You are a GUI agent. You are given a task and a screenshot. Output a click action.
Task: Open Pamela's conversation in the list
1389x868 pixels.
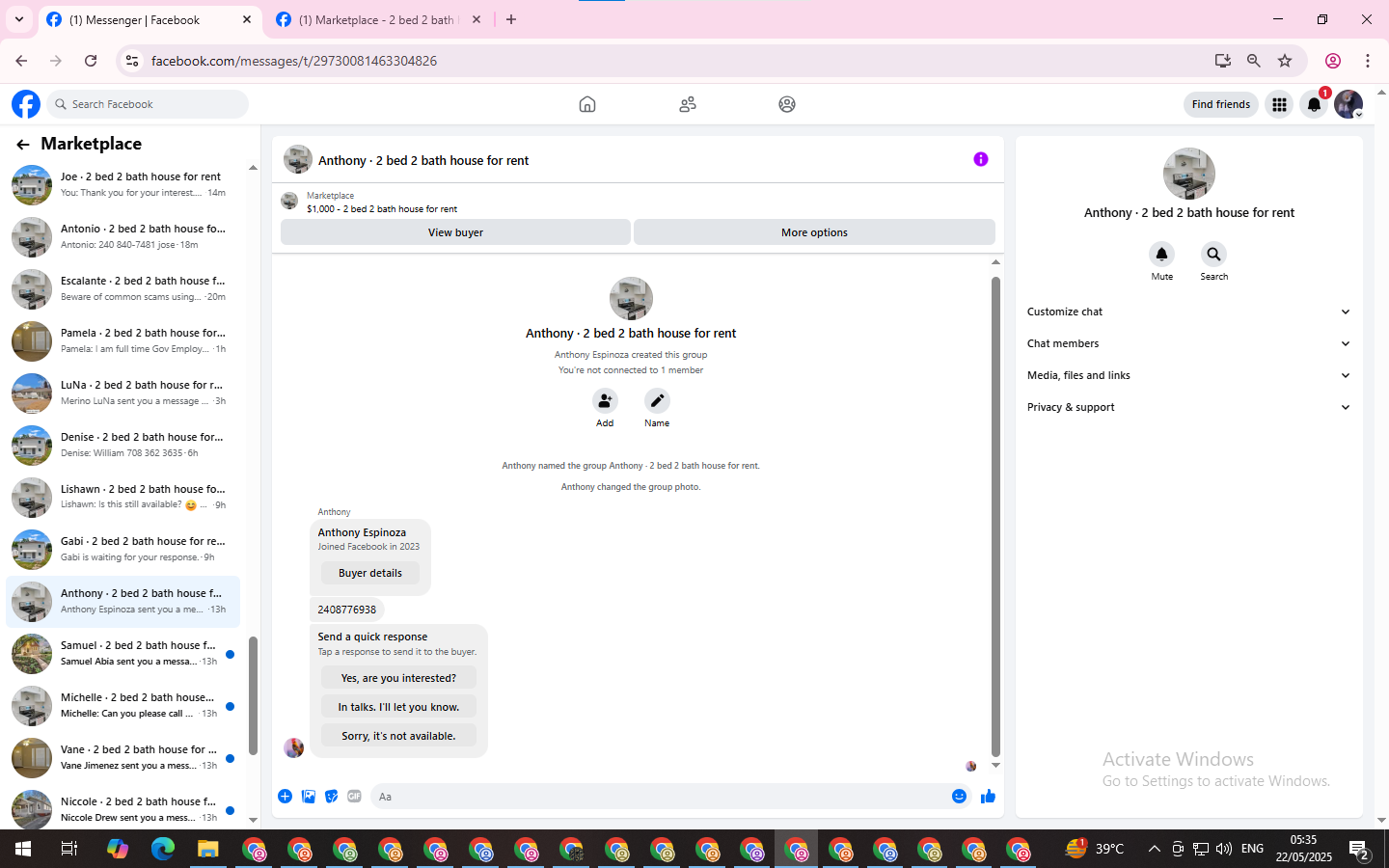(x=123, y=340)
